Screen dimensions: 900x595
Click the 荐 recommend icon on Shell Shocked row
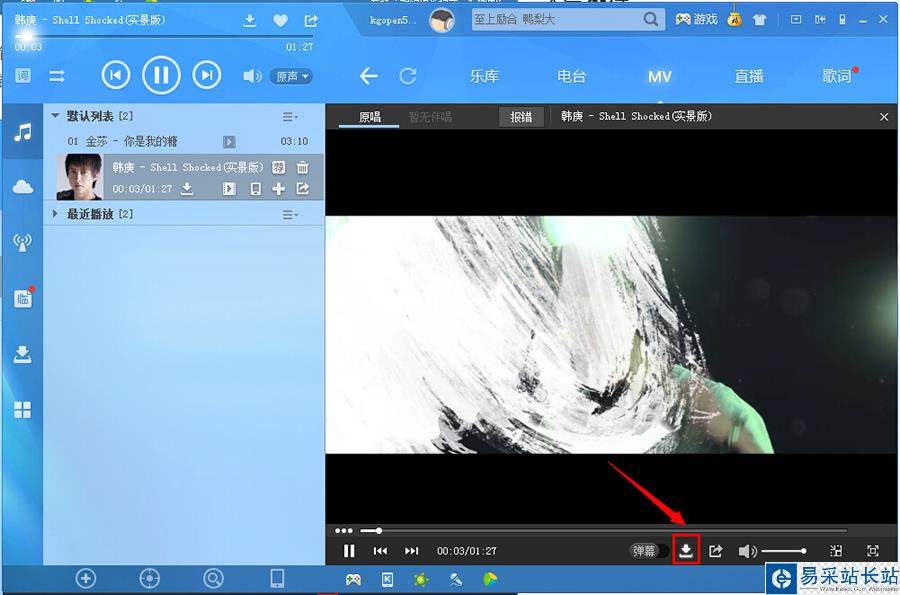[278, 168]
